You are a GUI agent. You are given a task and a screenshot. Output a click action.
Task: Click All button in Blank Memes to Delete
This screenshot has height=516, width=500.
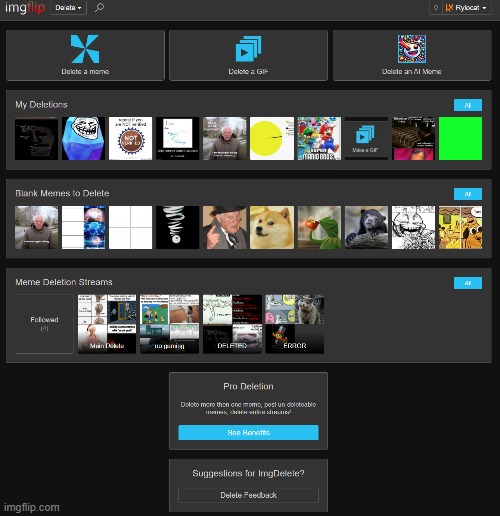click(468, 194)
